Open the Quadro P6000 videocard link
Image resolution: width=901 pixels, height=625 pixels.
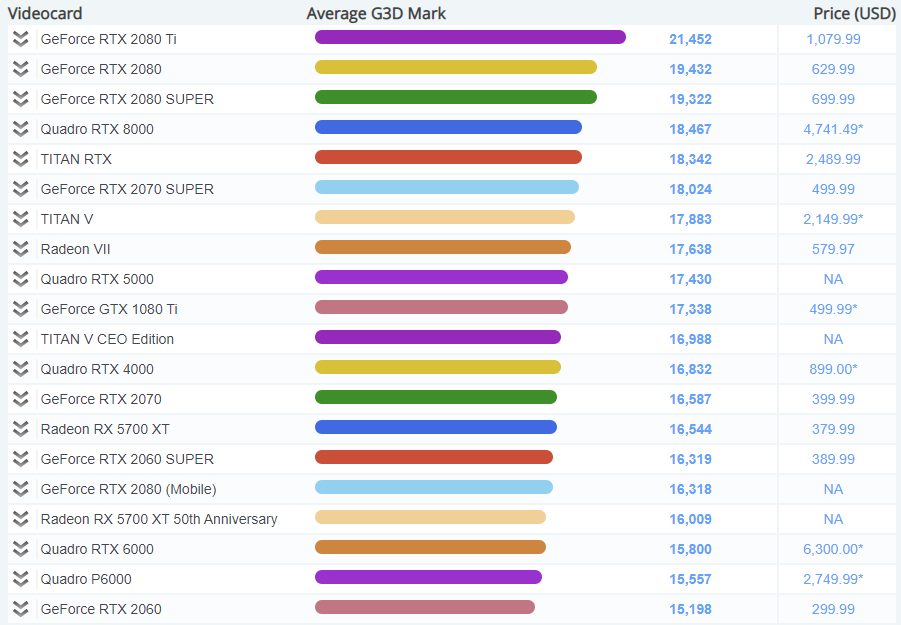click(x=86, y=579)
